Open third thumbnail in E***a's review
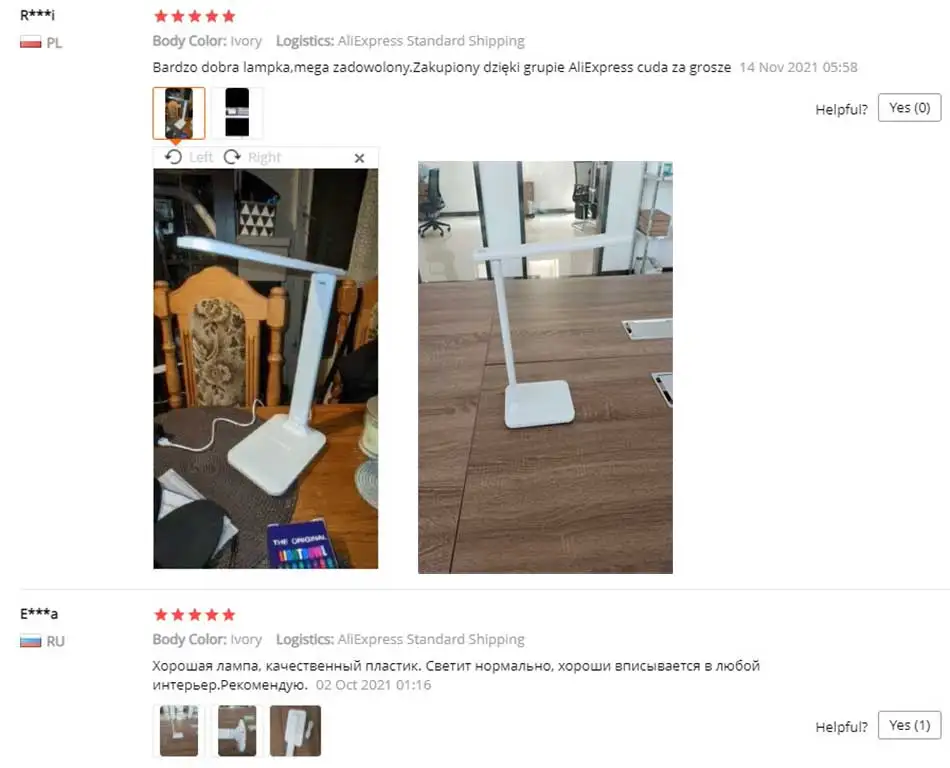This screenshot has width=950, height=768. (295, 731)
